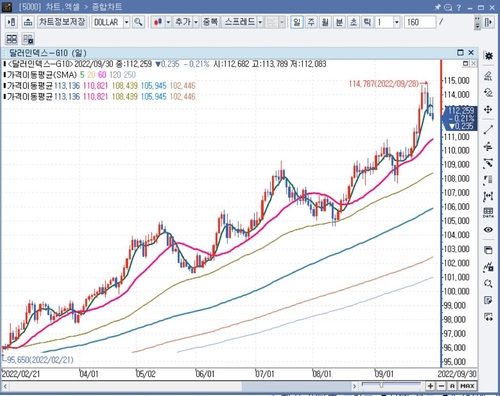Click the chart indicator settings icon
Screen dimensions: 500x396
[x=488, y=267]
